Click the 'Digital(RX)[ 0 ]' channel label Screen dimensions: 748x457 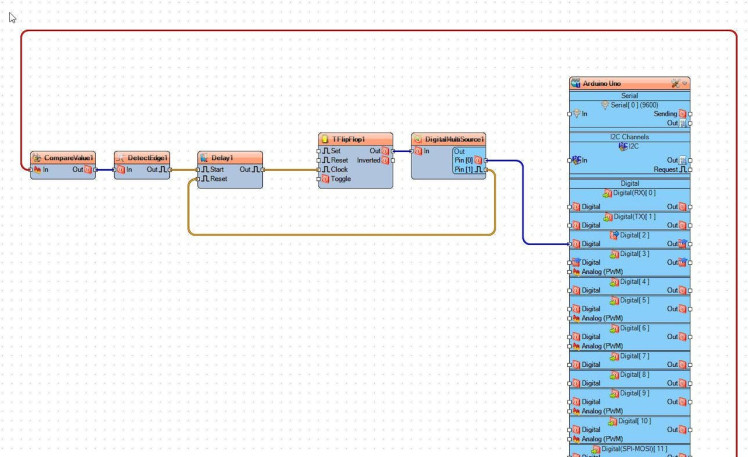[634, 193]
